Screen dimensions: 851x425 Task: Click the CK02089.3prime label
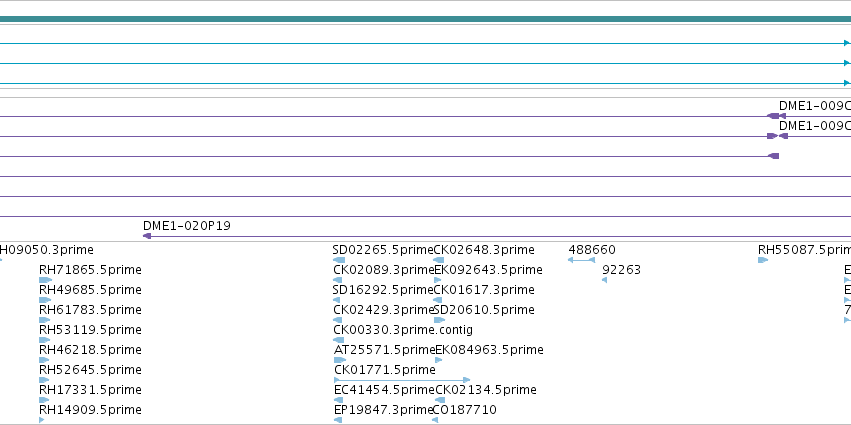click(384, 270)
